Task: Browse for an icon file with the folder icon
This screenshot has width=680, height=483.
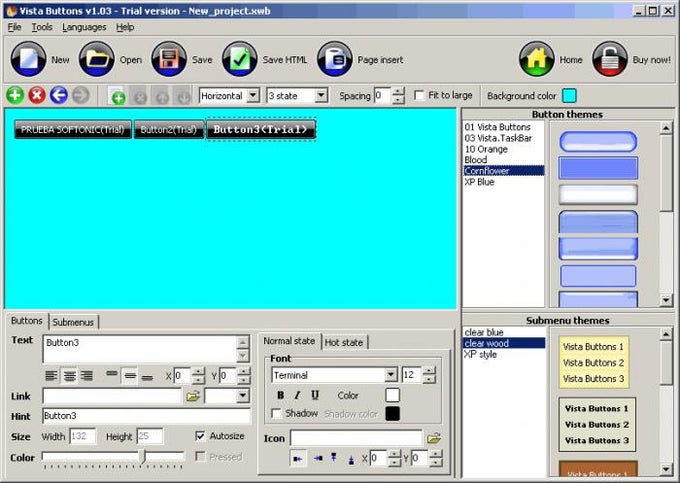Action: pos(434,438)
